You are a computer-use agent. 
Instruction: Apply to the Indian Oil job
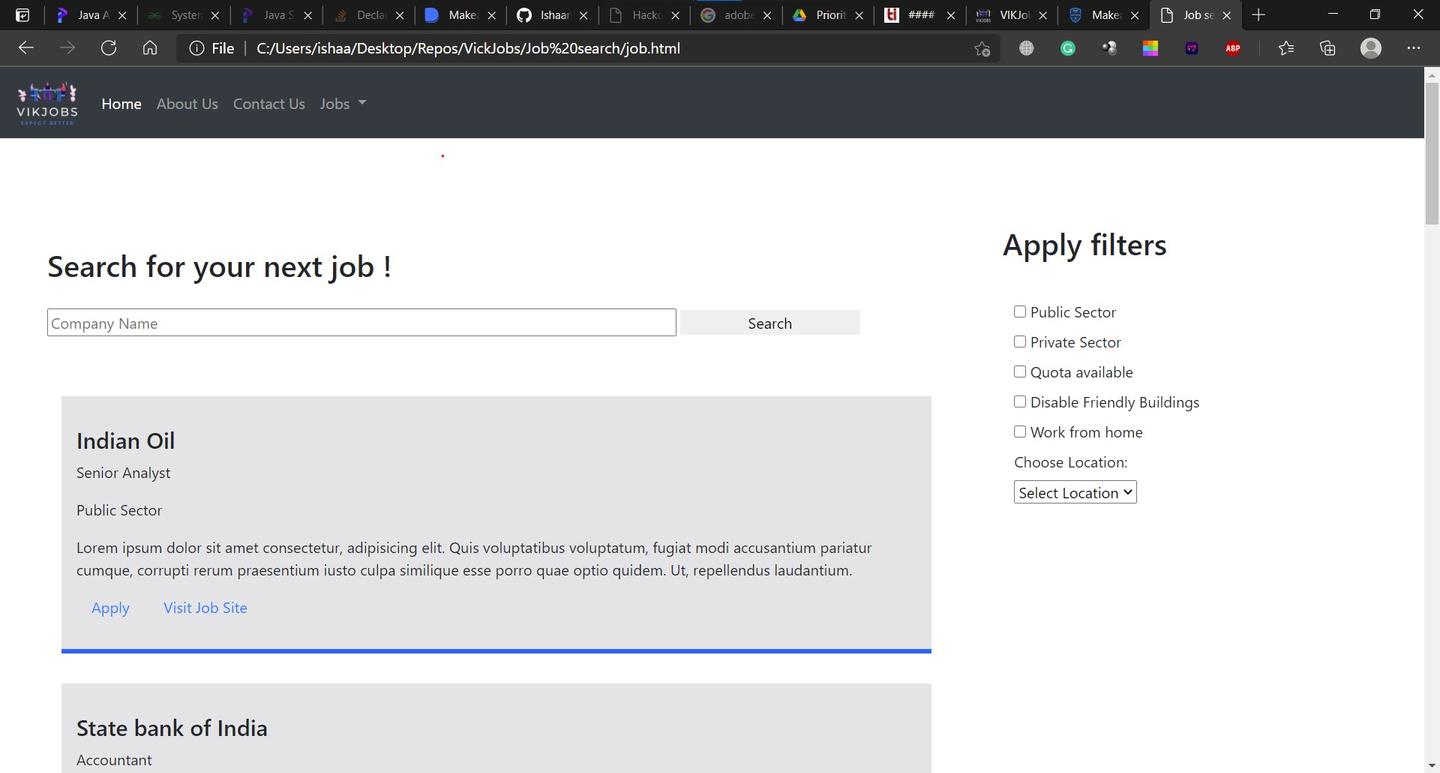tap(110, 608)
